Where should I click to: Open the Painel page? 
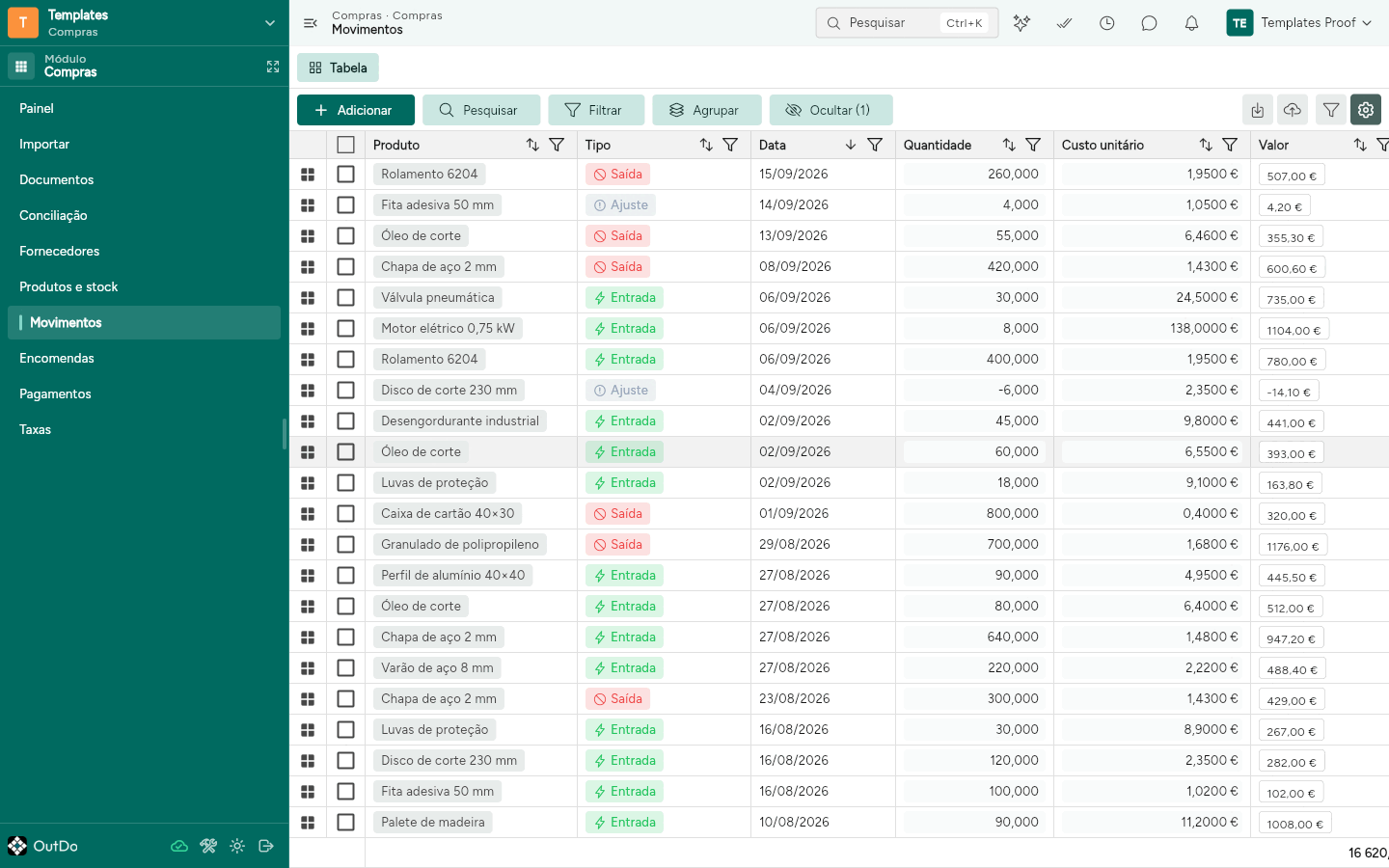pos(144,108)
